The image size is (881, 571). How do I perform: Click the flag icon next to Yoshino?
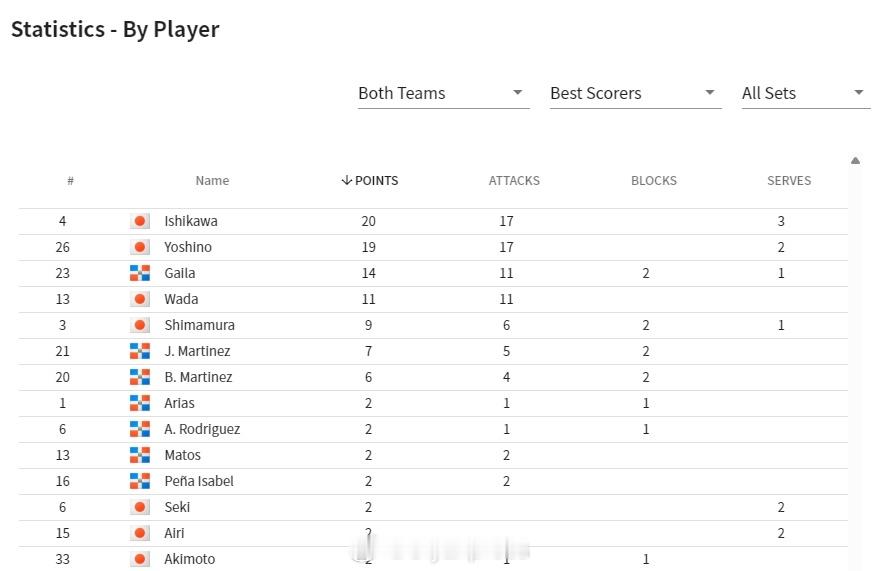(x=140, y=247)
